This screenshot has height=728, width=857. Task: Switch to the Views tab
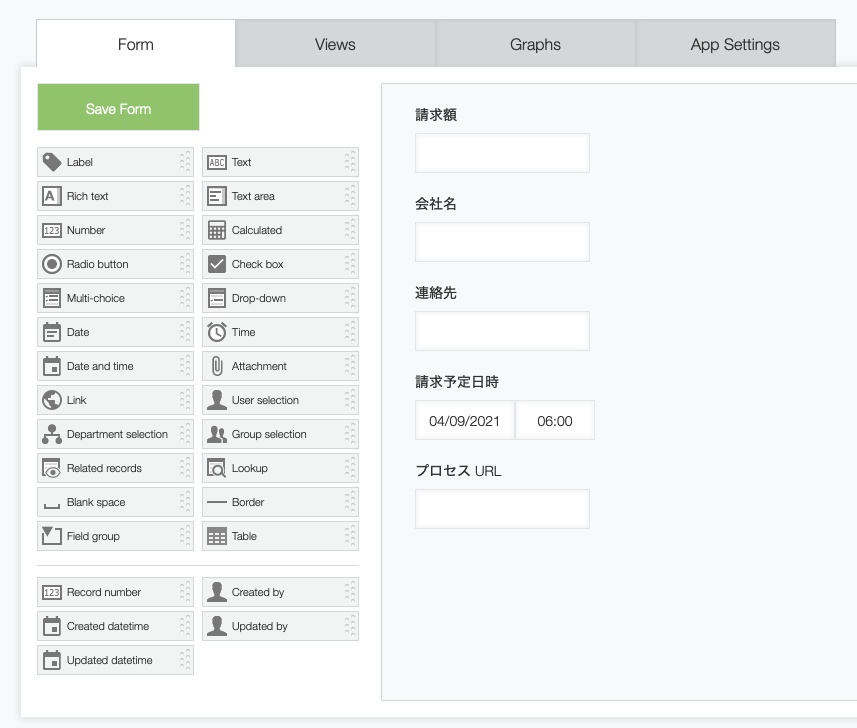pos(335,43)
